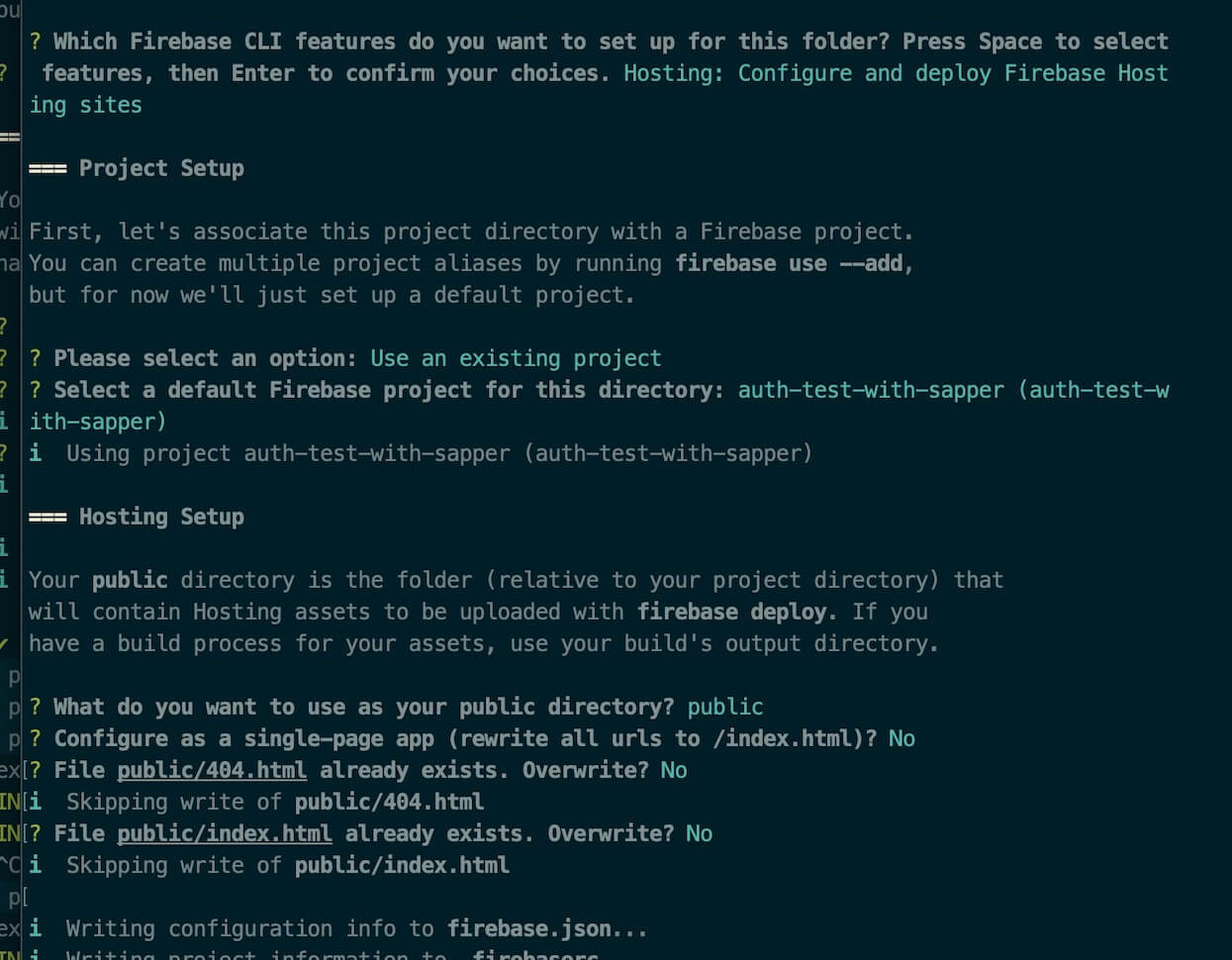Click the 'Use an existing project' answer text
The width and height of the screenshot is (1232, 960).
(516, 358)
